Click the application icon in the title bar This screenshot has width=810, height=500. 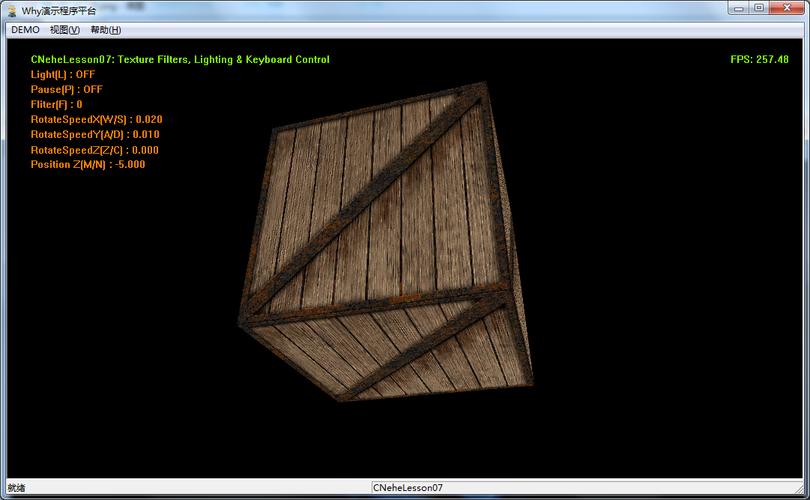pos(11,10)
